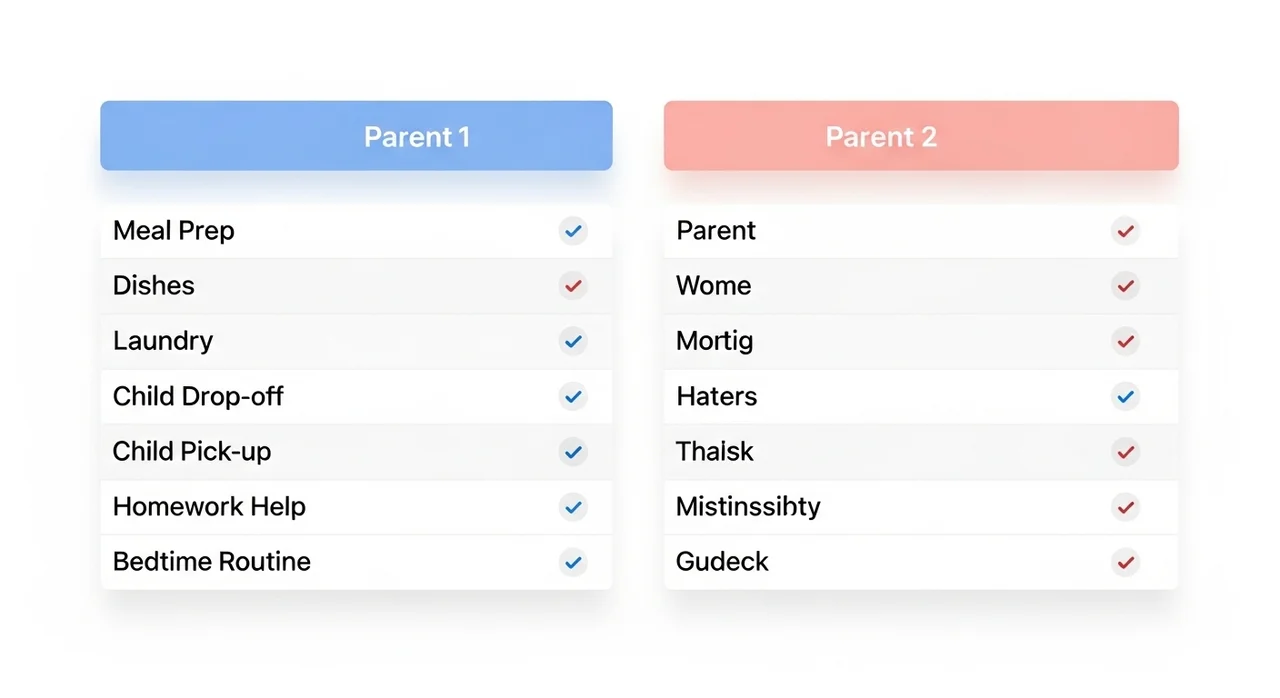Uncheck the Homework Help checkmark
This screenshot has height=698, width=1280.
tap(573, 507)
